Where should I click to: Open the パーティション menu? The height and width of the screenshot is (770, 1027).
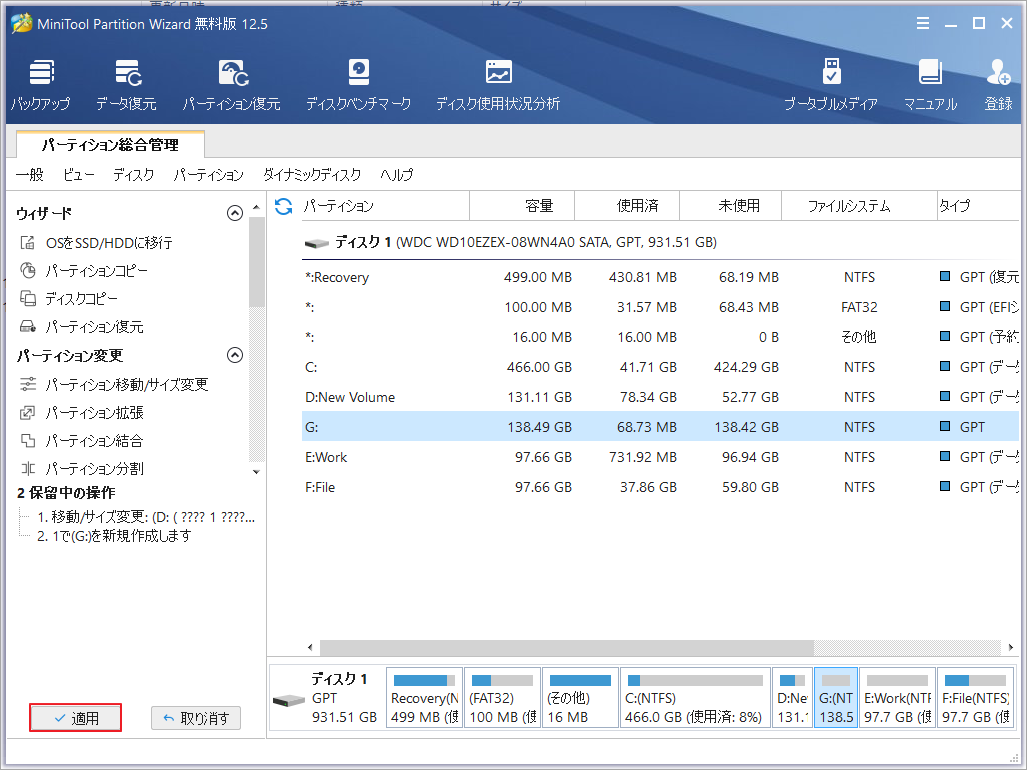coord(208,175)
